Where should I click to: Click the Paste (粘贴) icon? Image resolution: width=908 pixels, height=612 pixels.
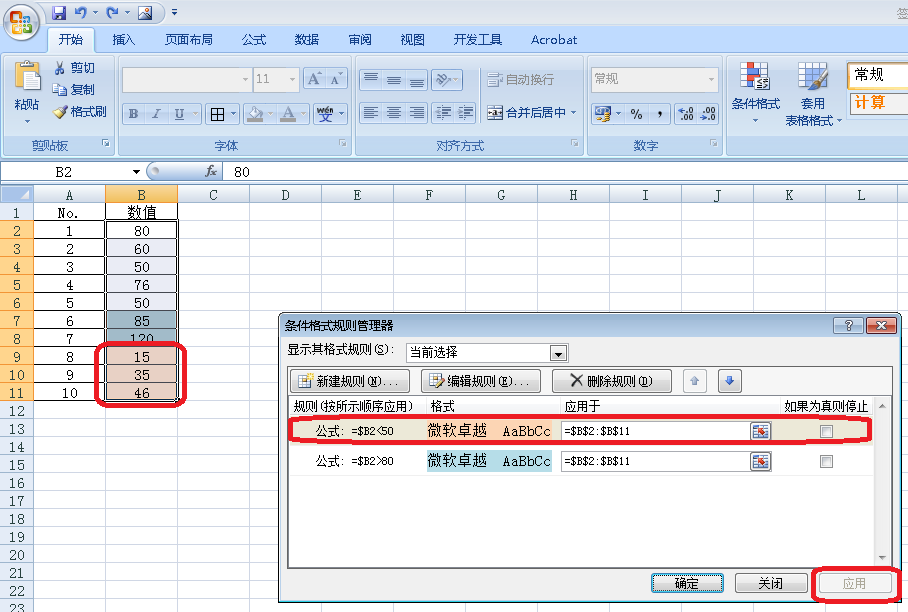[27, 76]
